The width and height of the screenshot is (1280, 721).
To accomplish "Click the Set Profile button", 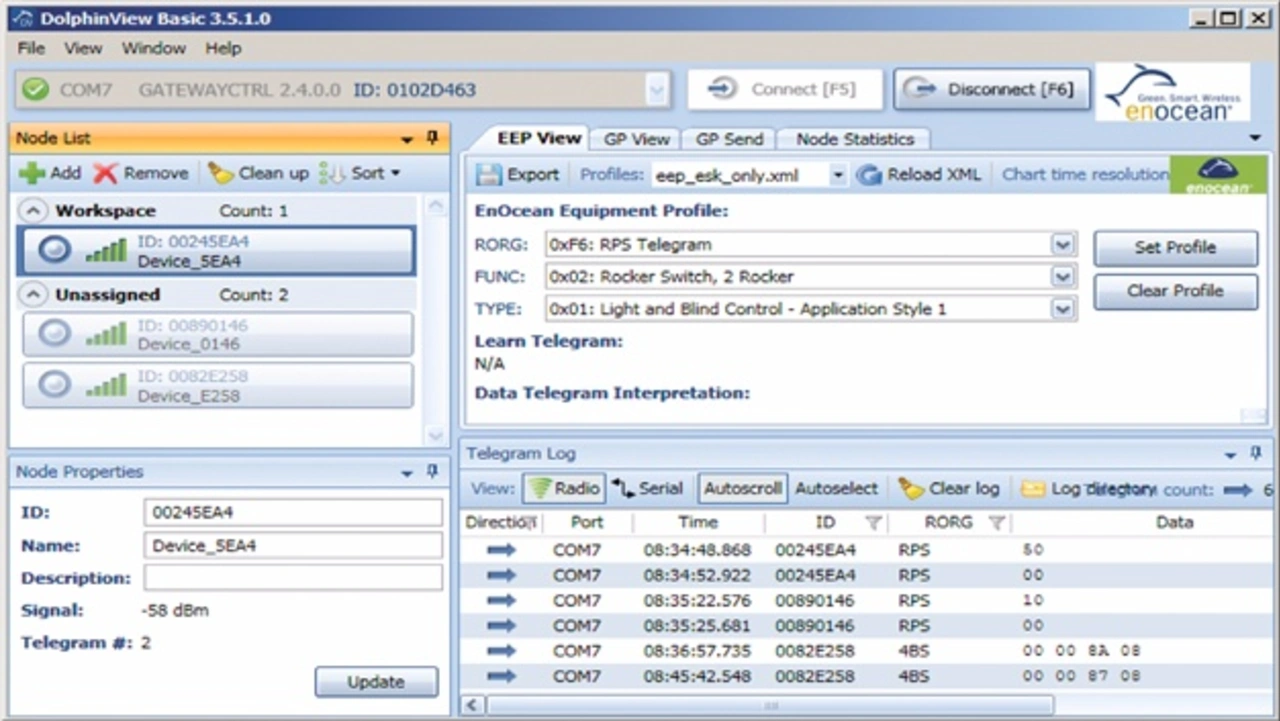I will (x=1176, y=248).
